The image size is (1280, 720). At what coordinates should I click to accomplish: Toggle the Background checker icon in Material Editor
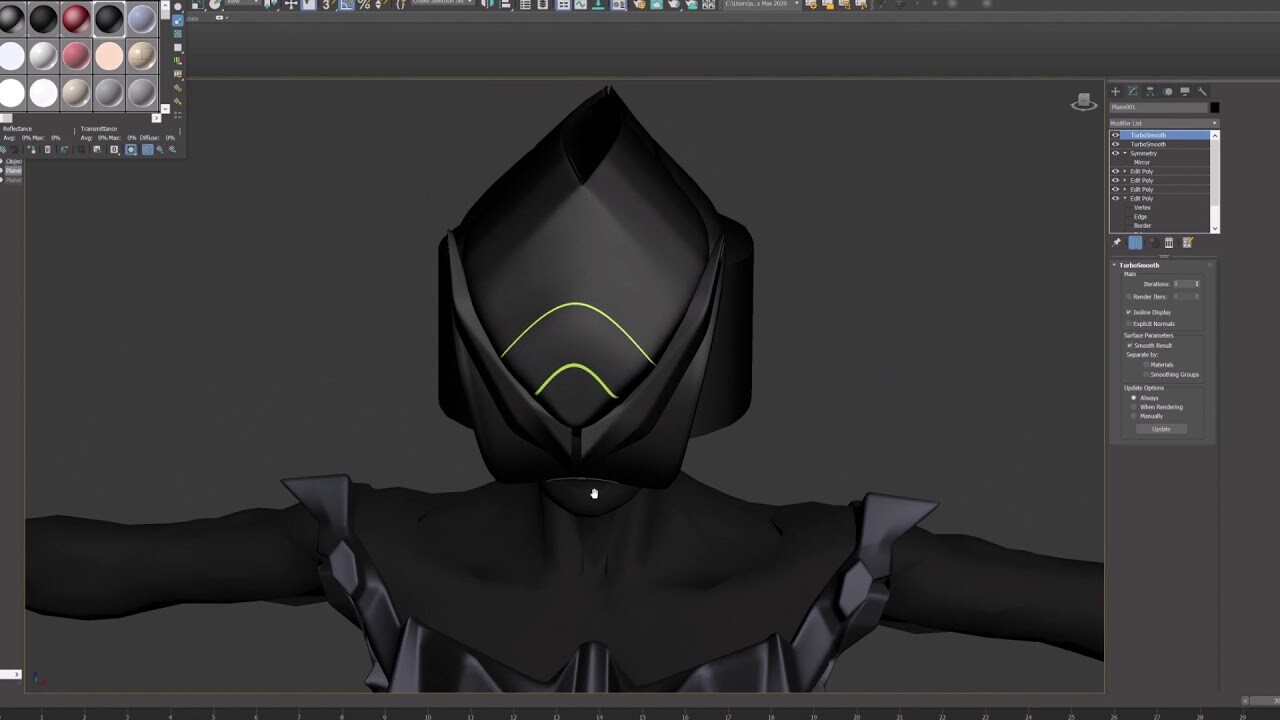pyautogui.click(x=178, y=34)
